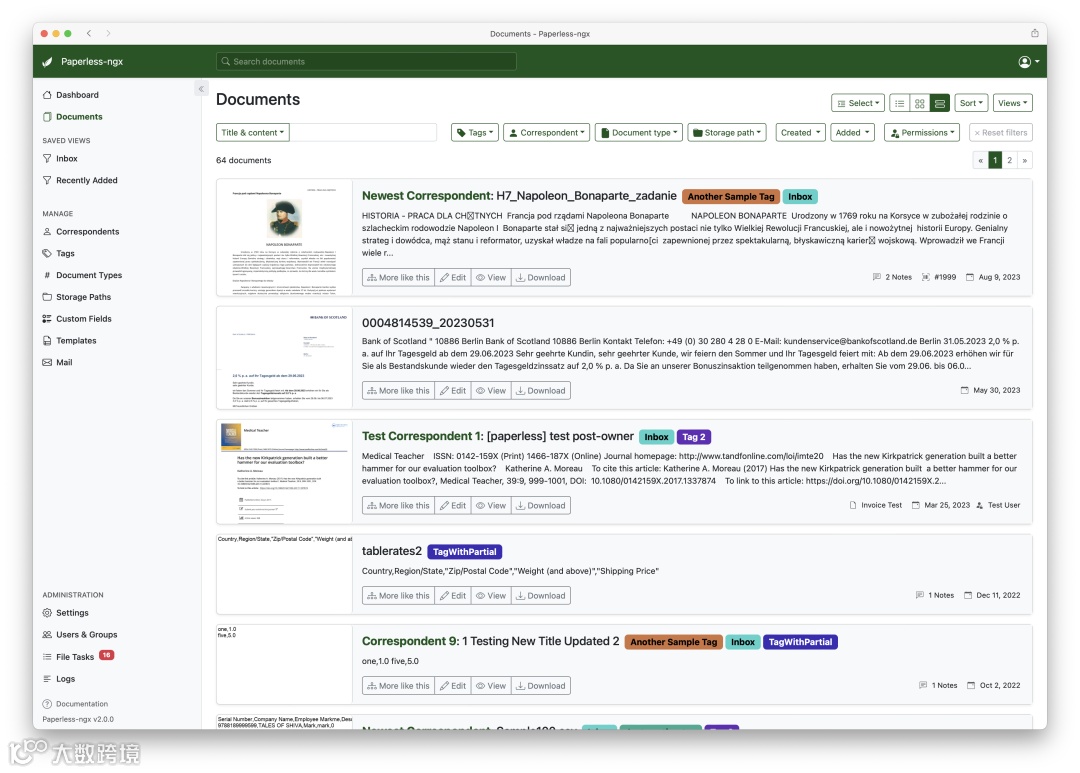This screenshot has width=1080, height=773.
Task: Open the Created date filter dropdown
Action: tap(800, 133)
